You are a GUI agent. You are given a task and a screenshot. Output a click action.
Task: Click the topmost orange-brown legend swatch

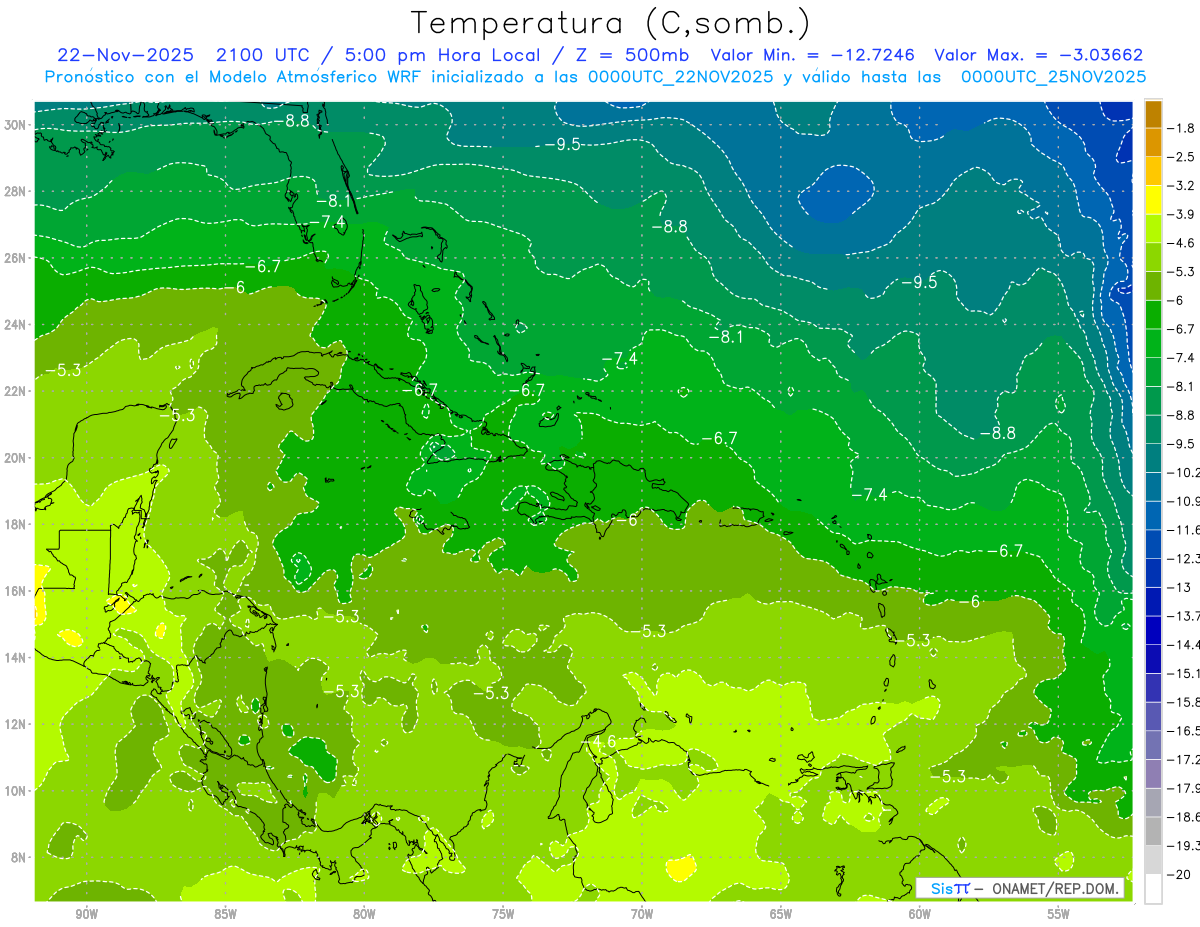tap(1153, 114)
